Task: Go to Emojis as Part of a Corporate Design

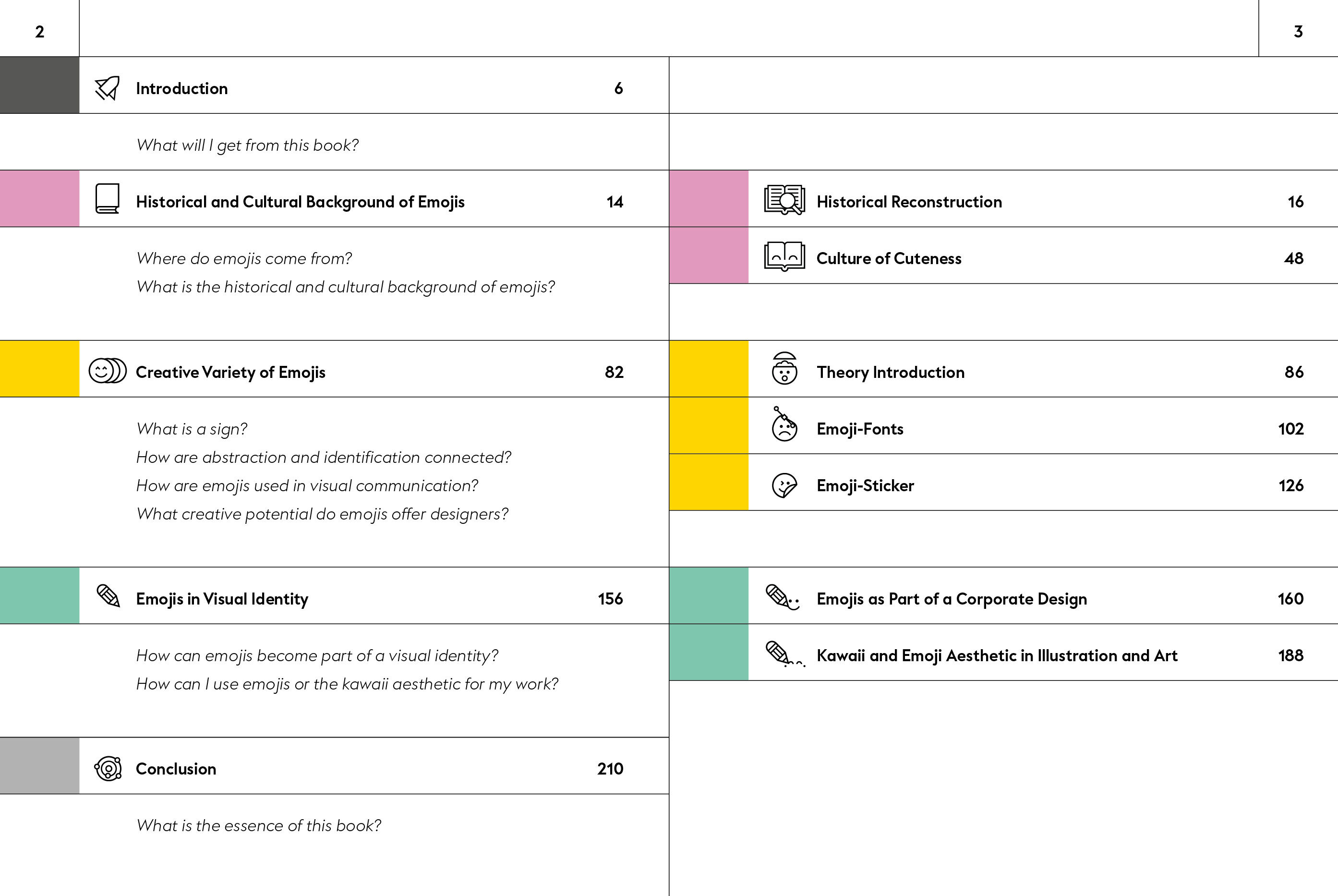Action: 951,598
